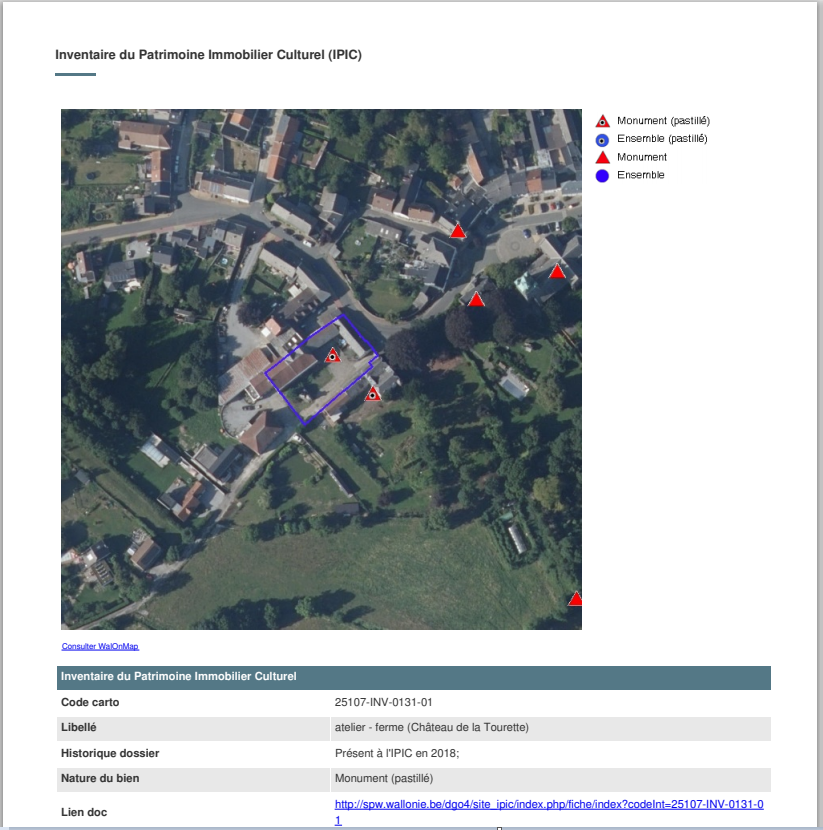
Task: Click the legend text 'Ensemble' beside the blue circle
Action: (640, 175)
